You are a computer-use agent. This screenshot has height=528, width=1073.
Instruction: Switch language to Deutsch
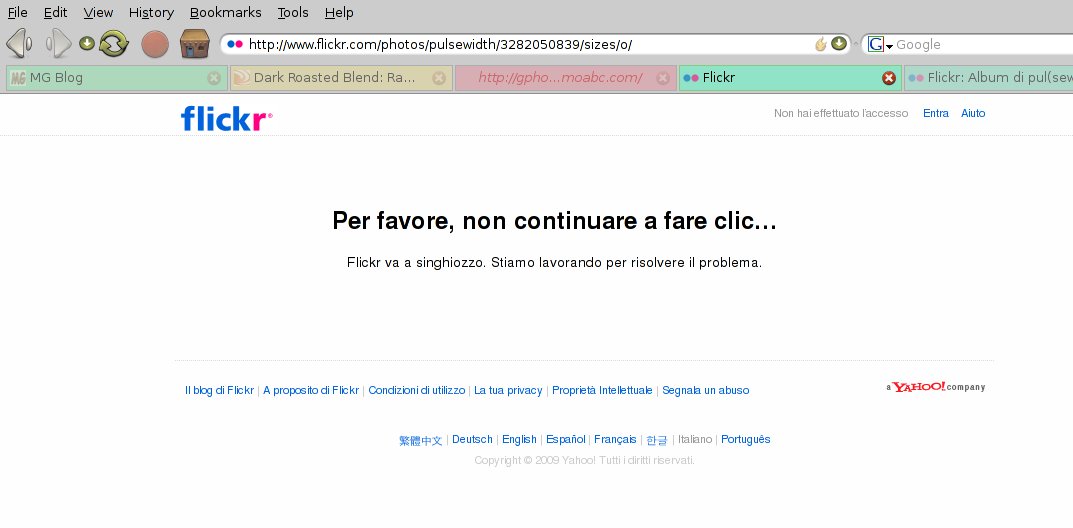point(472,440)
